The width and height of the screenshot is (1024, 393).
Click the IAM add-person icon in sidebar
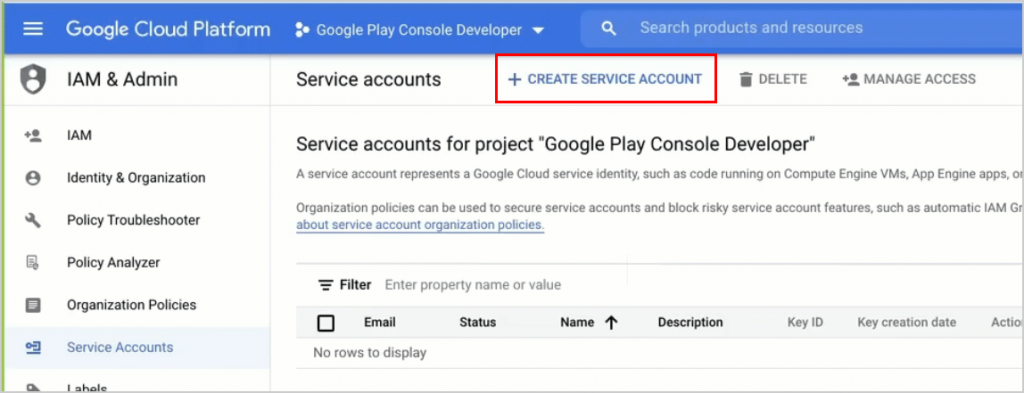coord(33,136)
